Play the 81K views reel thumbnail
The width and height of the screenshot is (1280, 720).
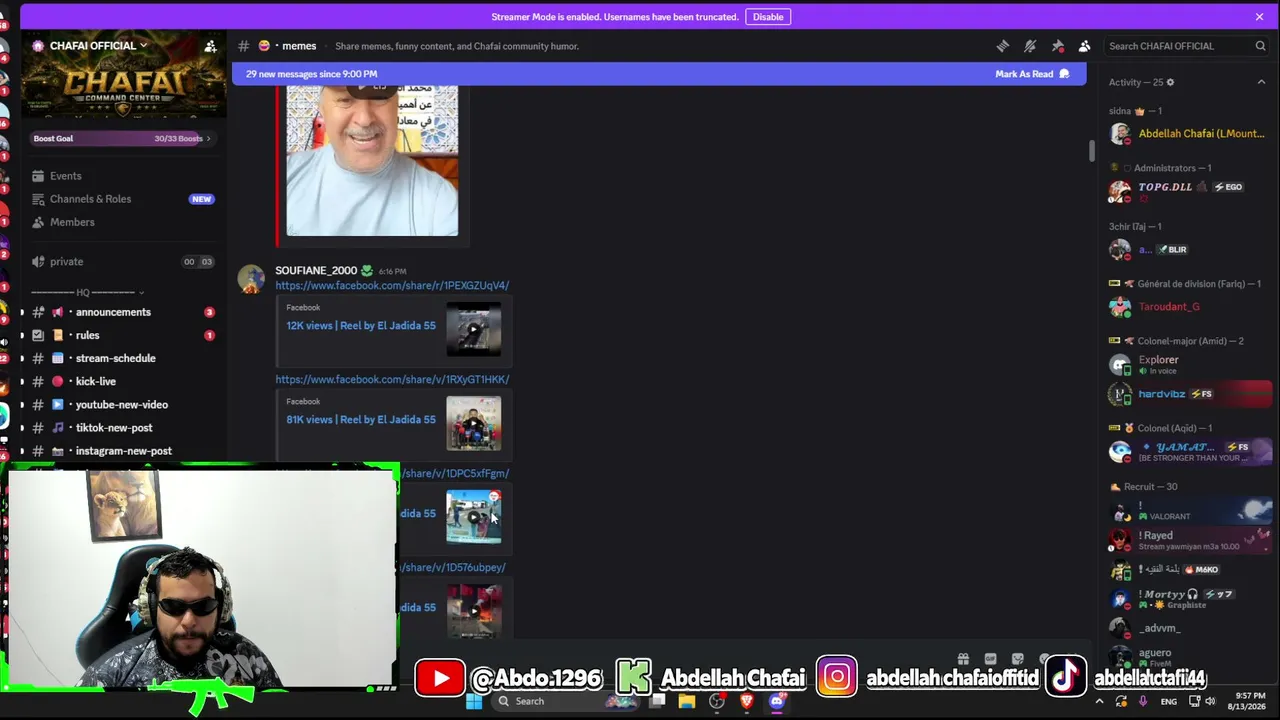click(473, 423)
